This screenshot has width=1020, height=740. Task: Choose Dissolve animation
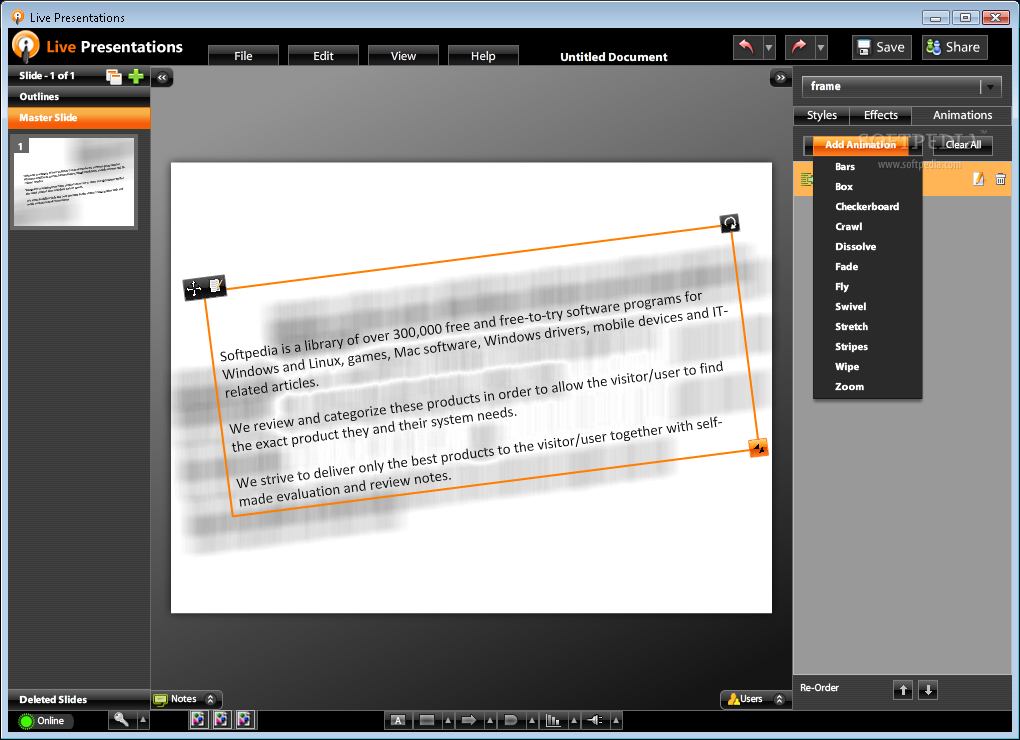point(867,246)
